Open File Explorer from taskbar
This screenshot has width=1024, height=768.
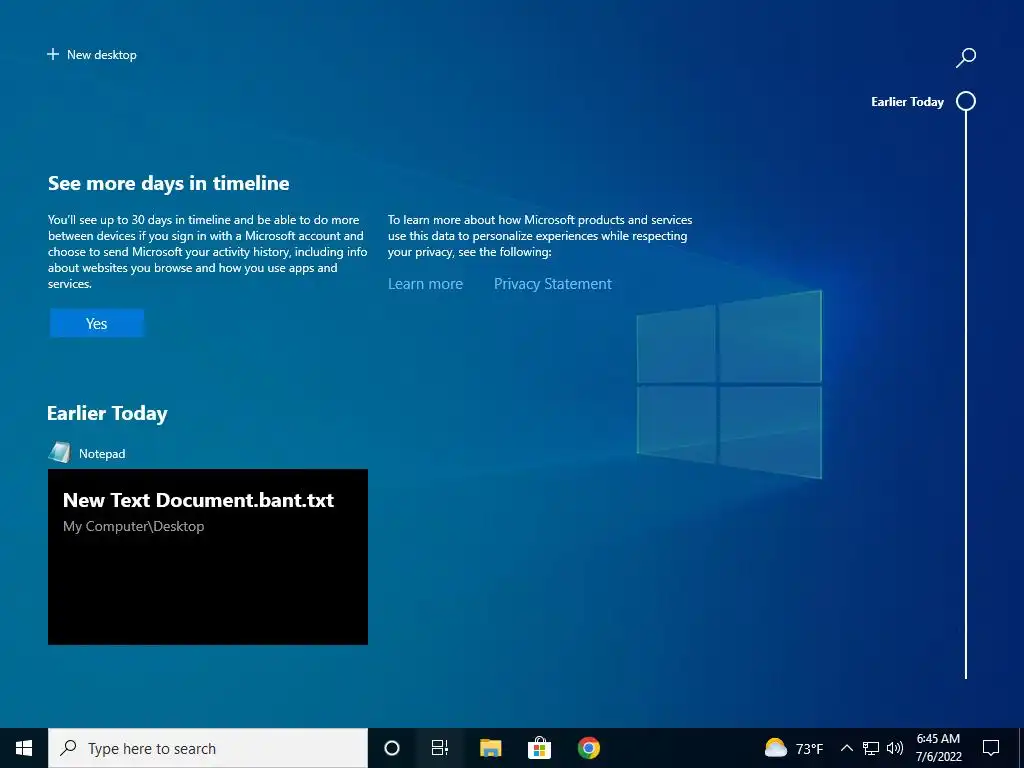pyautogui.click(x=490, y=748)
